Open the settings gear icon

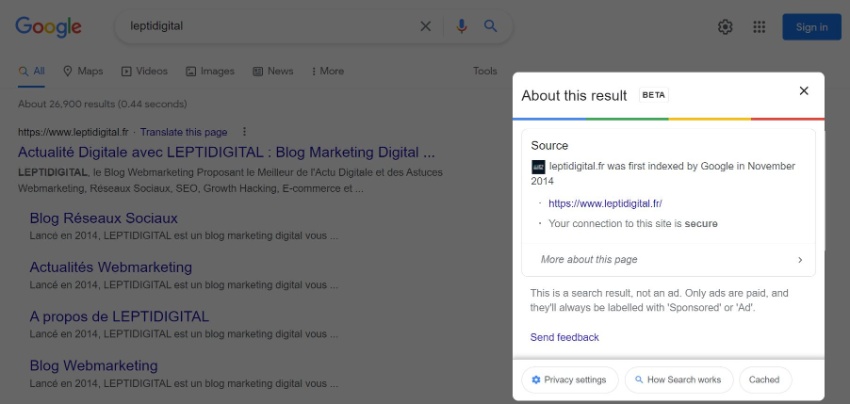tap(725, 27)
